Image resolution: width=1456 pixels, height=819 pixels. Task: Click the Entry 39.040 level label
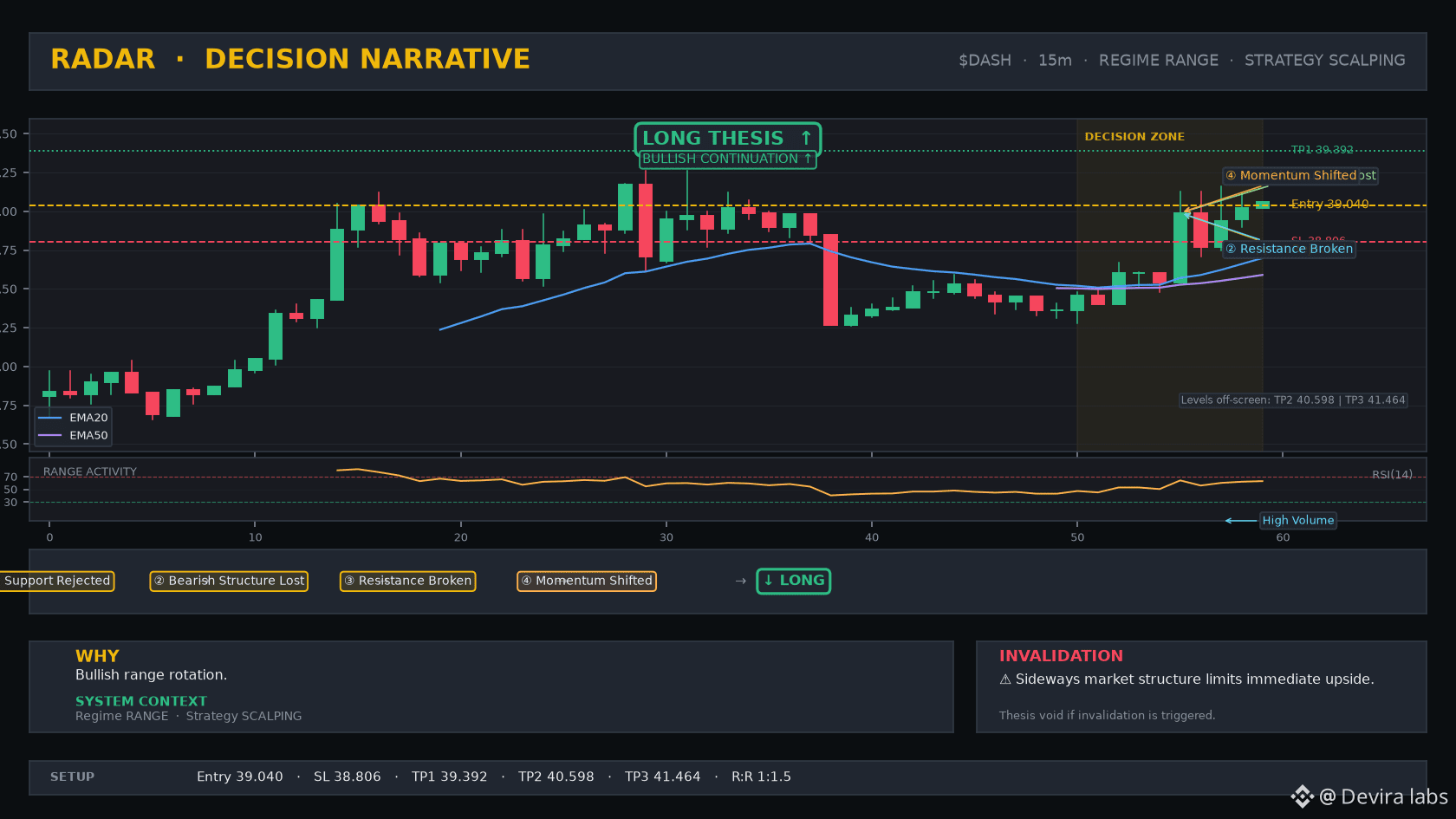(1329, 205)
